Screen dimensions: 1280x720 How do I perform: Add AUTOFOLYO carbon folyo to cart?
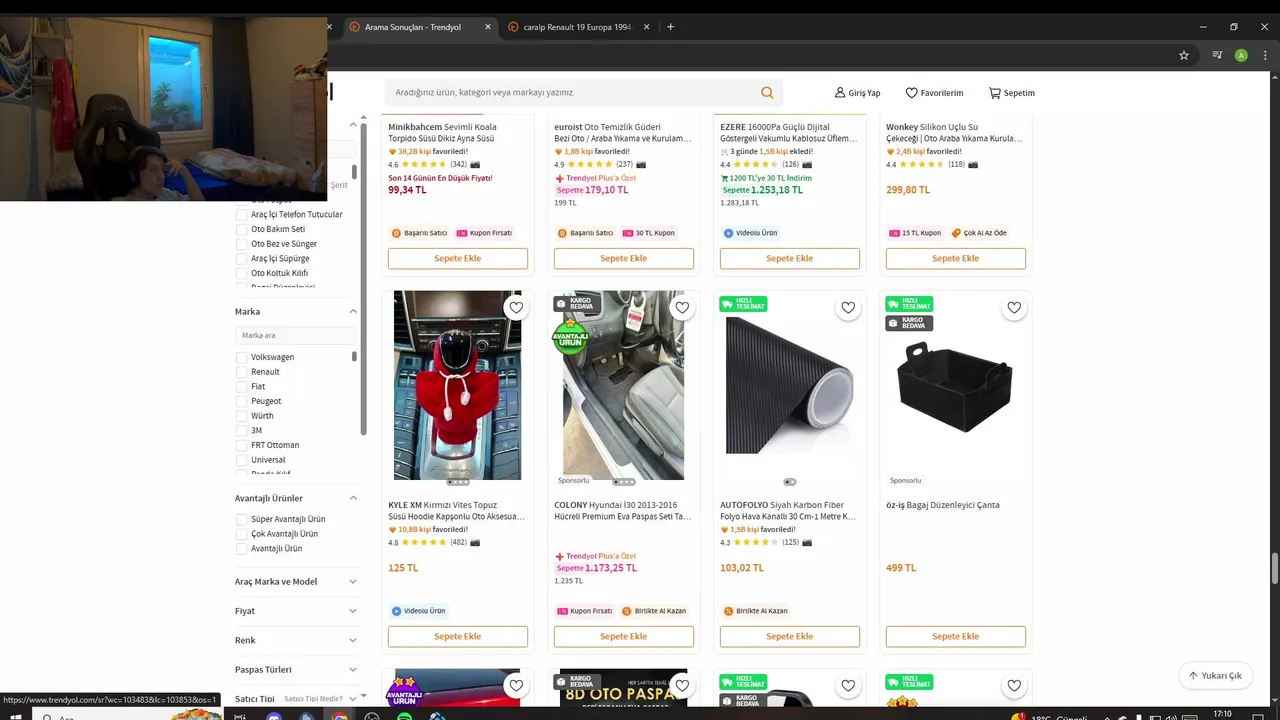pyautogui.click(x=789, y=636)
